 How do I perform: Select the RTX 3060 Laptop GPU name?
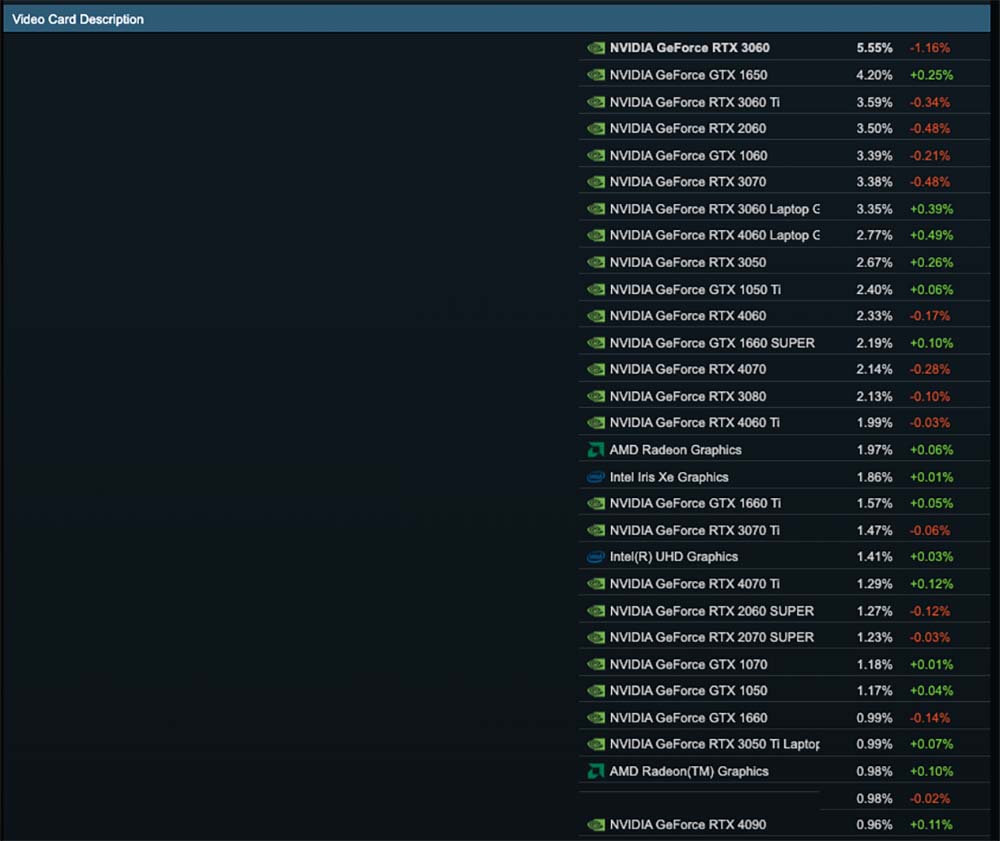pyautogui.click(x=714, y=208)
